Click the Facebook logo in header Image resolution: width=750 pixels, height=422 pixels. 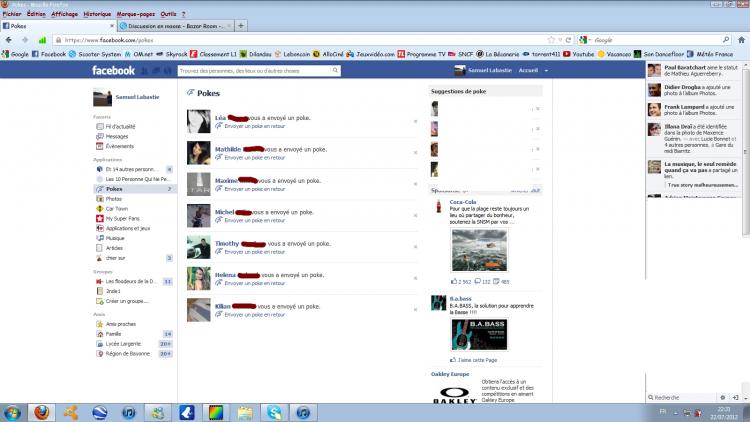113,71
